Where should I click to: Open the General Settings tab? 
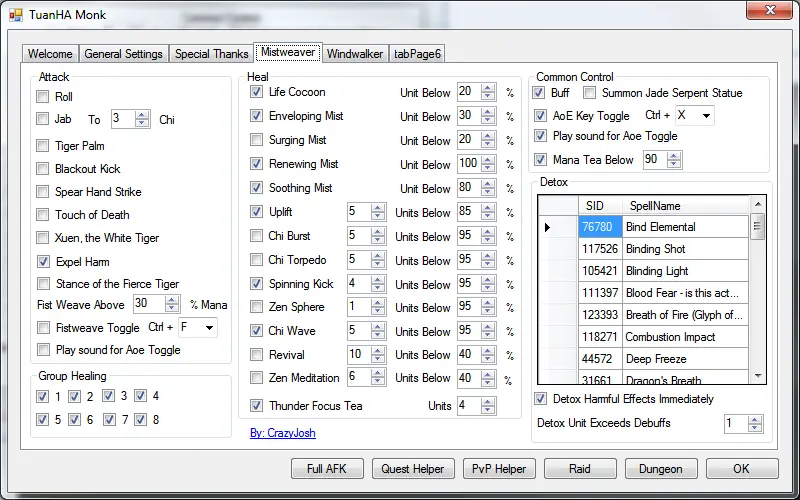[123, 54]
